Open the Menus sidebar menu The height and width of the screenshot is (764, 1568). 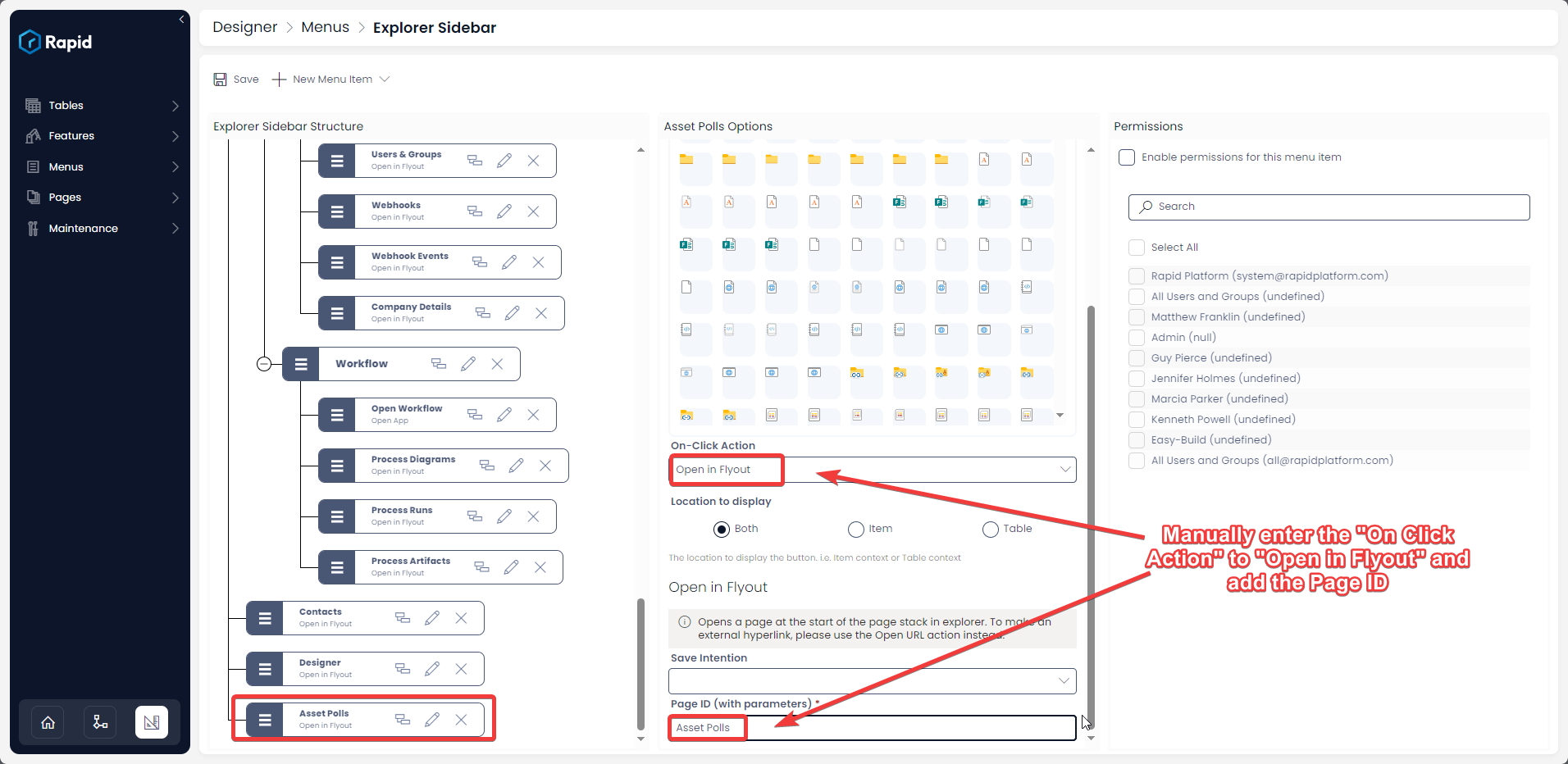click(102, 167)
